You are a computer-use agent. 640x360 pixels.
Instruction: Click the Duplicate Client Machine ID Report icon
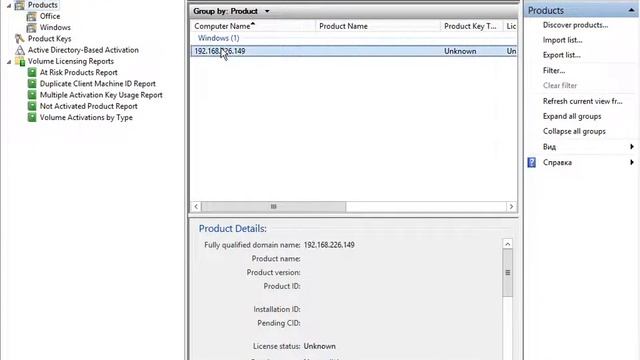[x=32, y=84]
